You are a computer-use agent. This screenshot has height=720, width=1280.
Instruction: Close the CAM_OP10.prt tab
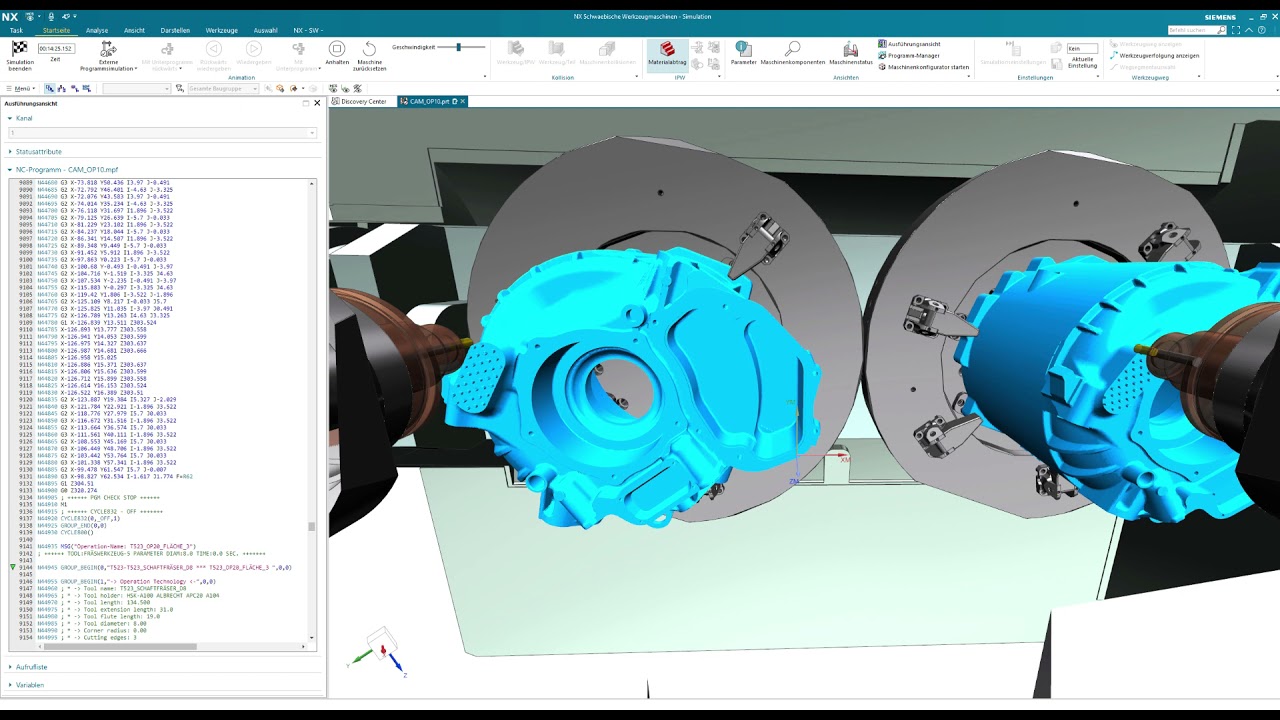click(463, 101)
